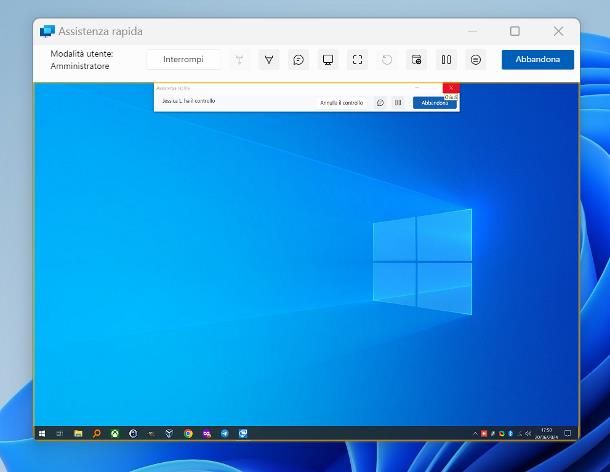Click the select monitor icon

(x=328, y=60)
